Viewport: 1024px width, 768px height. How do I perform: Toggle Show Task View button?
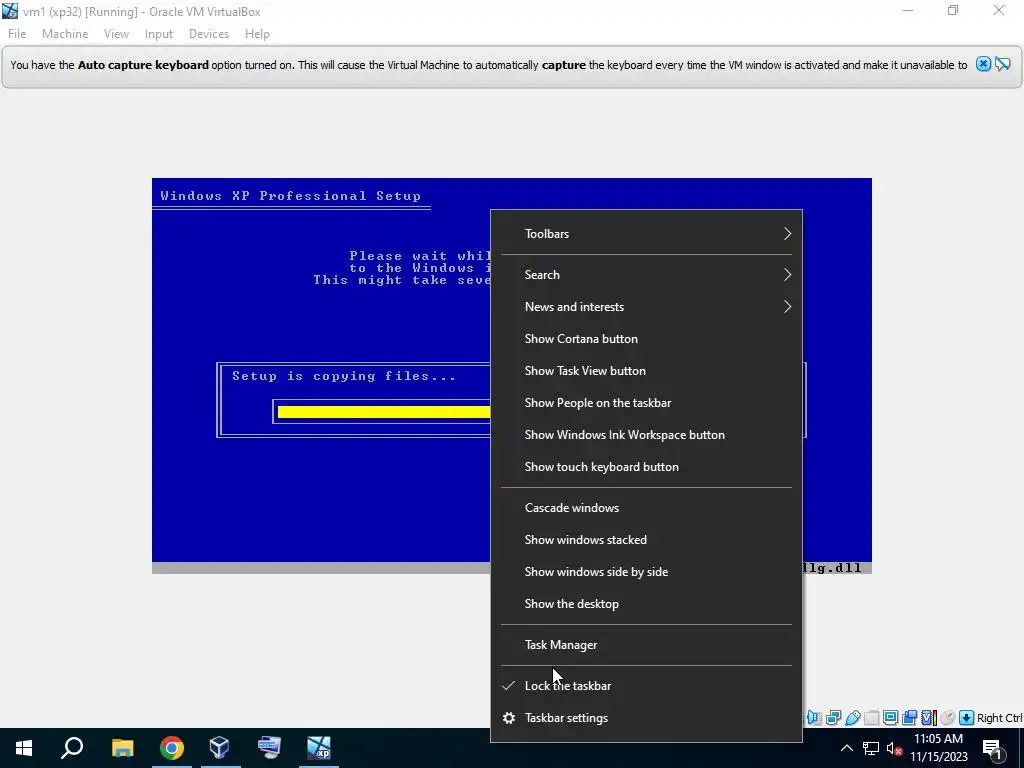click(x=646, y=370)
